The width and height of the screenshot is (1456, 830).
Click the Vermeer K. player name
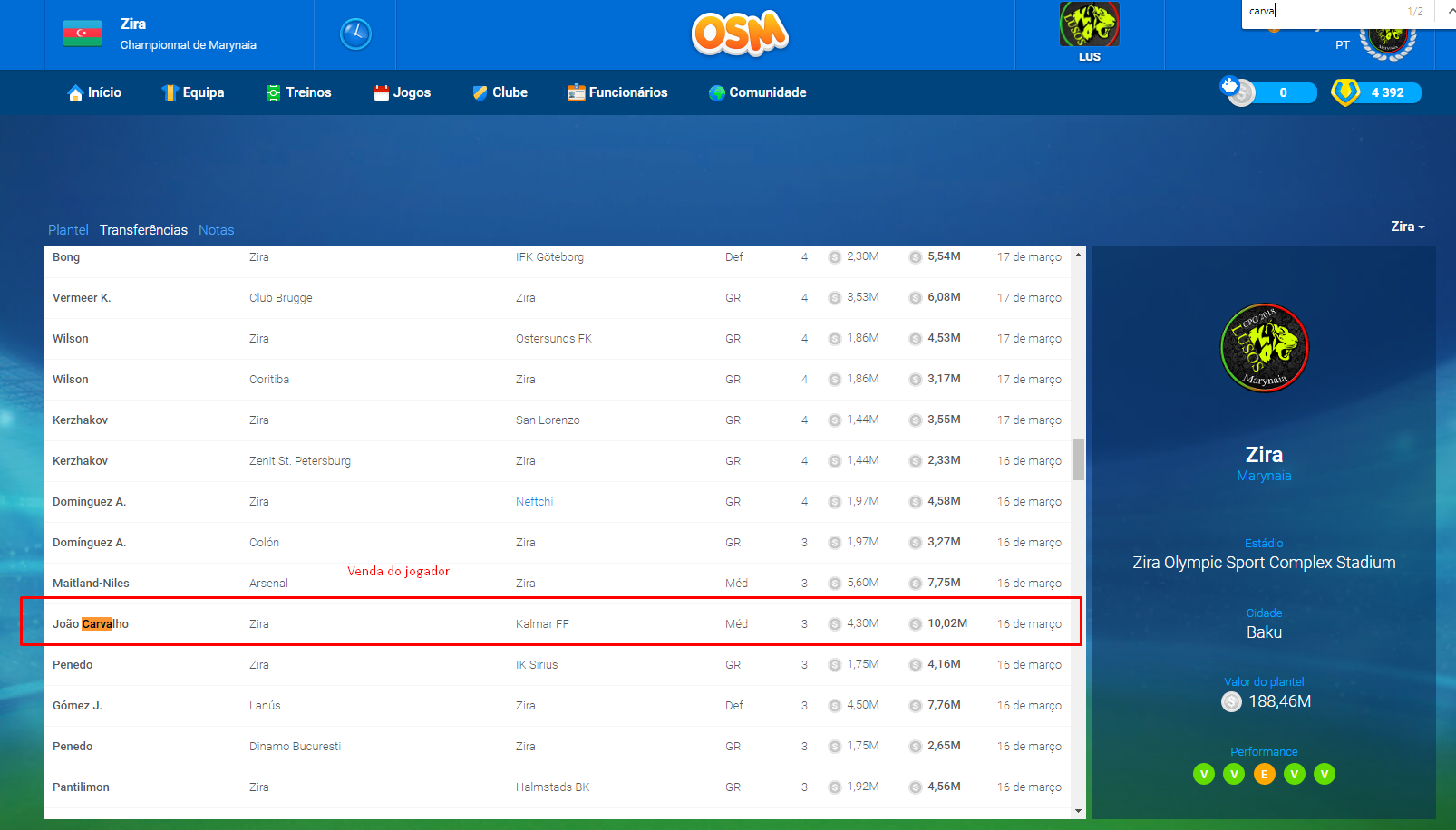point(82,297)
